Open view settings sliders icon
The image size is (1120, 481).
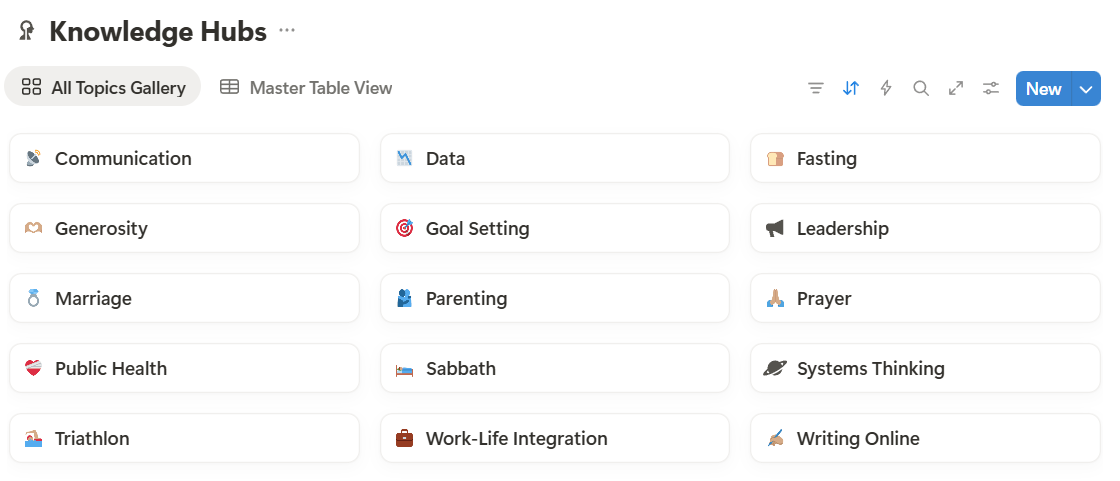click(x=991, y=88)
